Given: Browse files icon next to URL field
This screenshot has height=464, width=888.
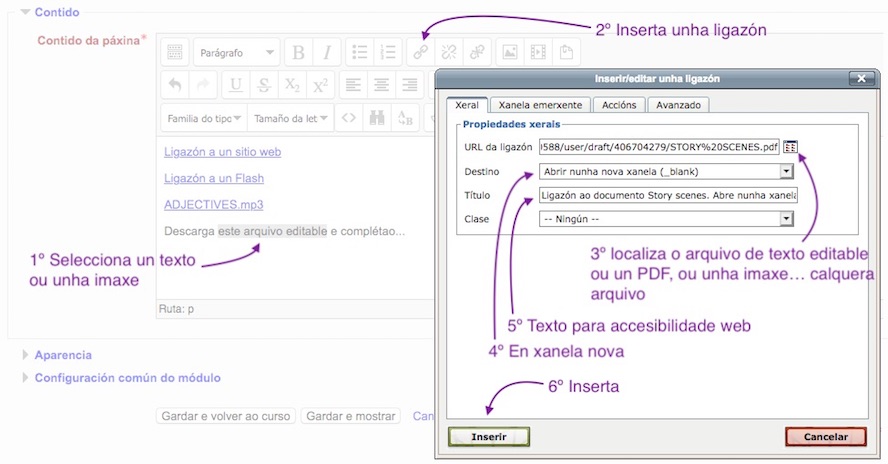Looking at the screenshot, I should point(790,147).
